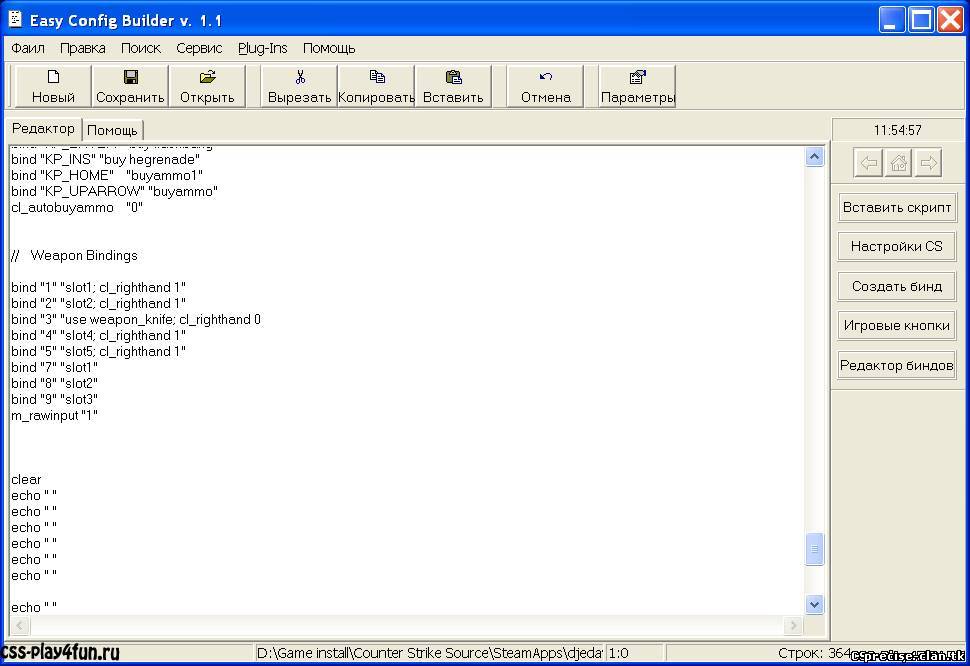The height and width of the screenshot is (666, 970).
Task: Switch to the Помощь tab
Action: (112, 130)
